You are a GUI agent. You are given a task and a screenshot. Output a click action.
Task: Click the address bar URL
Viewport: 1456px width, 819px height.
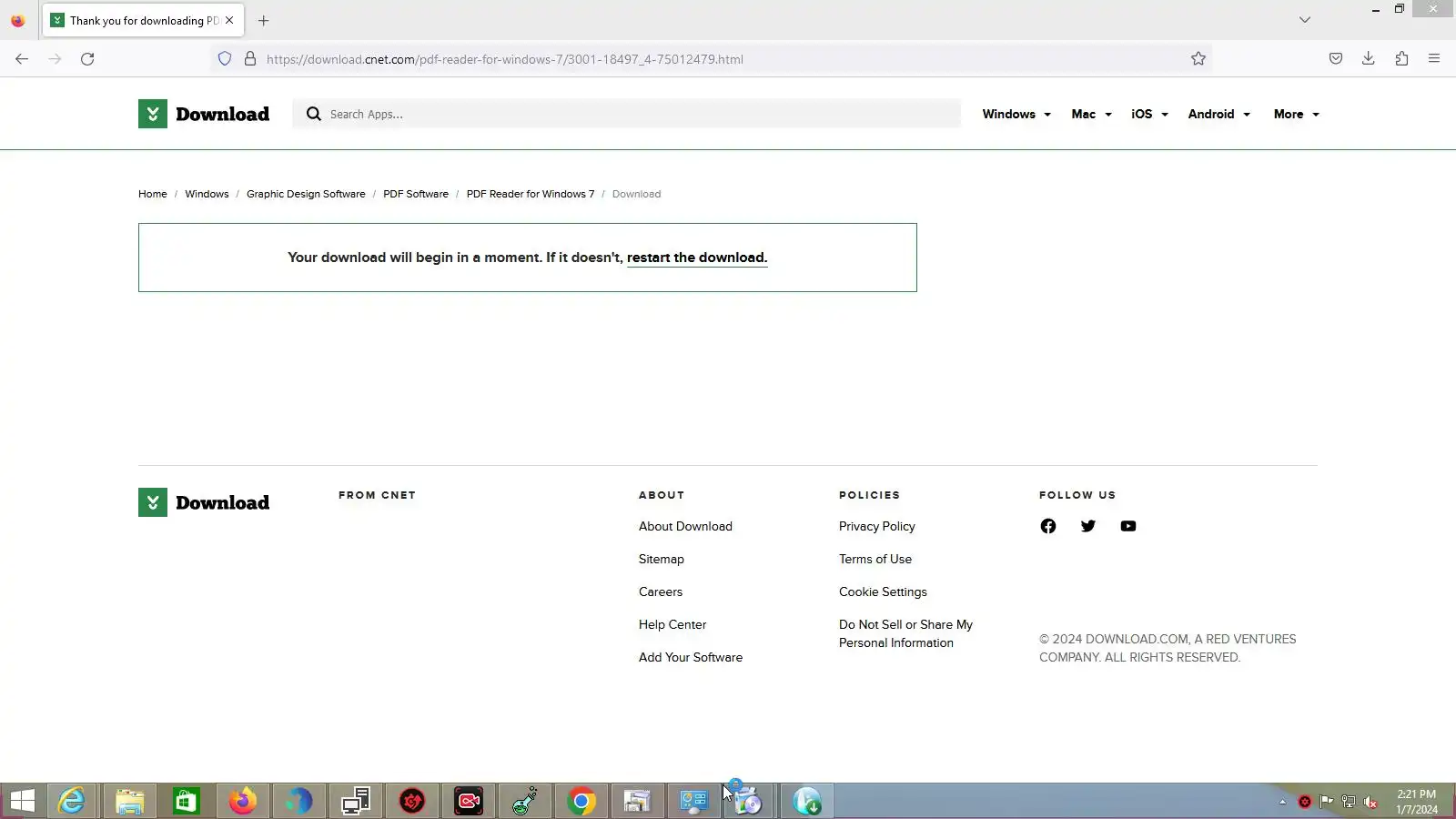[505, 59]
